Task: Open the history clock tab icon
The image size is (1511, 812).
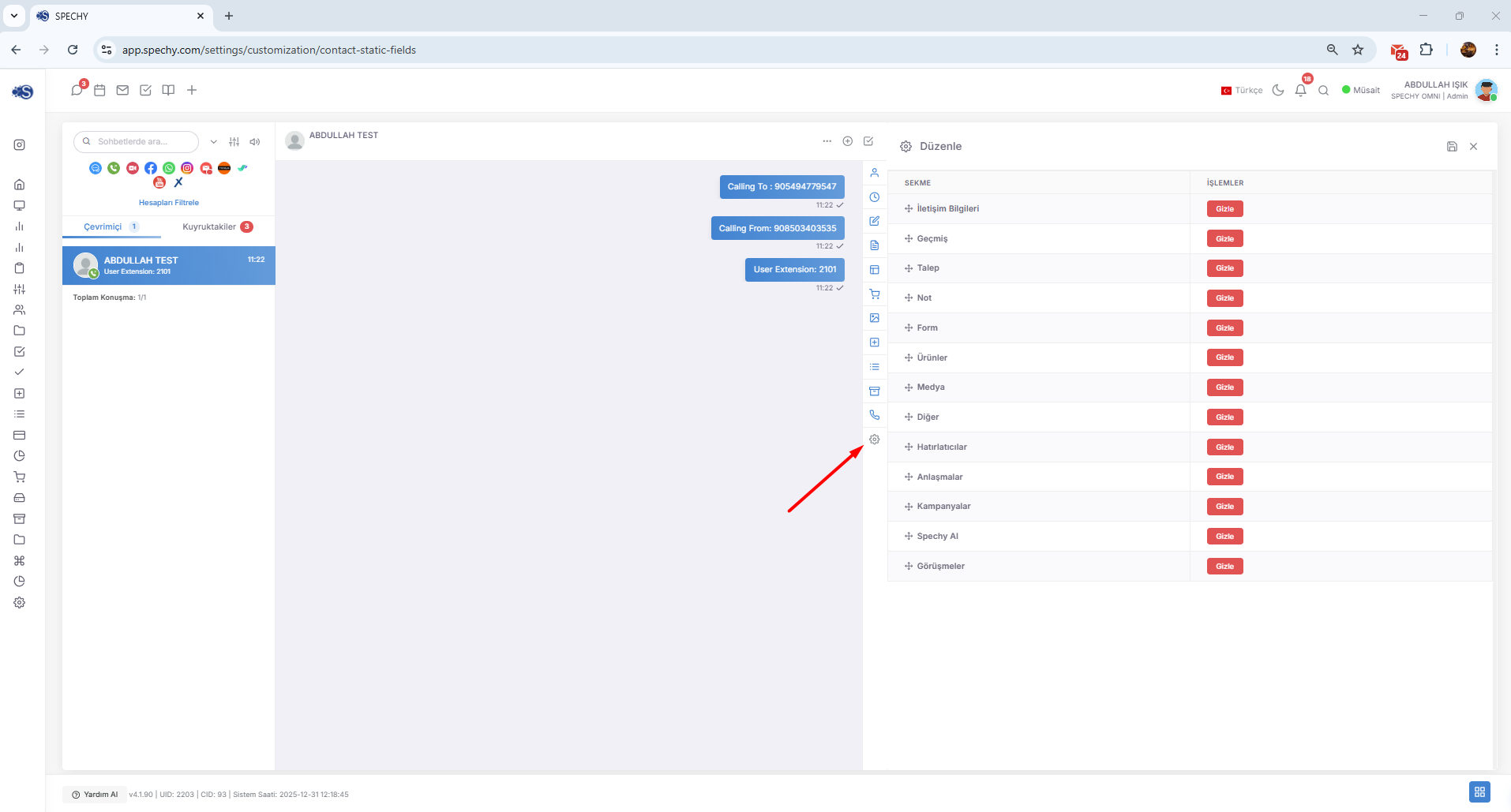Action: pos(874,197)
